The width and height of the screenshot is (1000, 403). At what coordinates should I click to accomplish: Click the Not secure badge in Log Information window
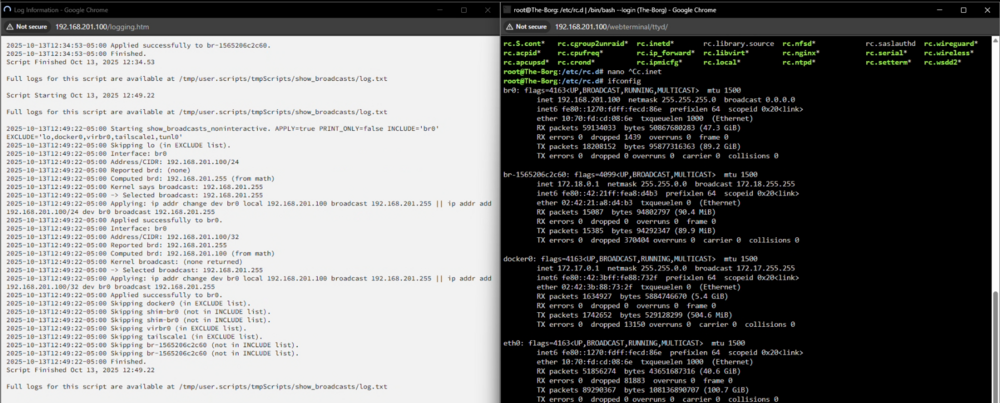click(26, 27)
